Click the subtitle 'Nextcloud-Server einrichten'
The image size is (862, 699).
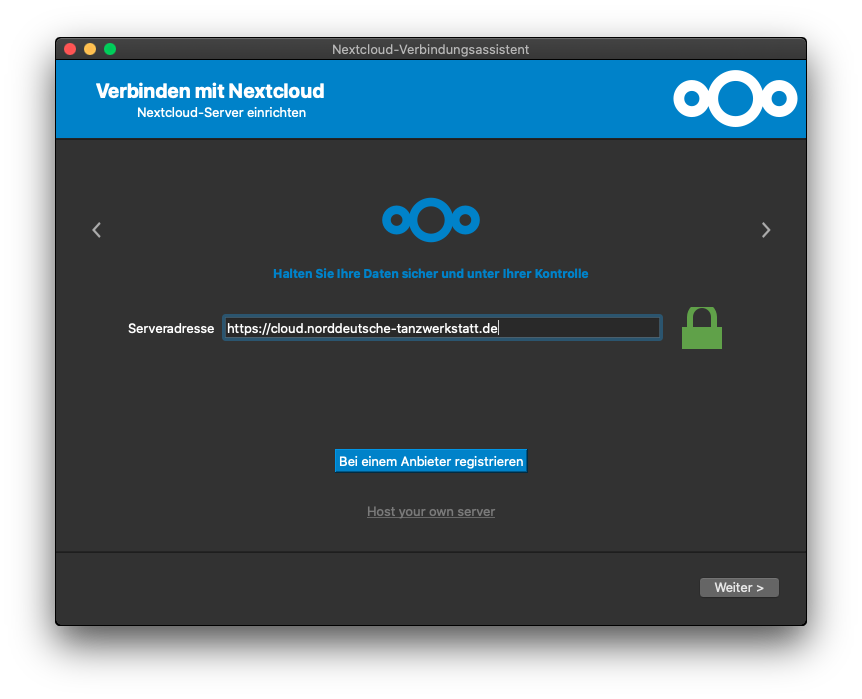click(222, 113)
